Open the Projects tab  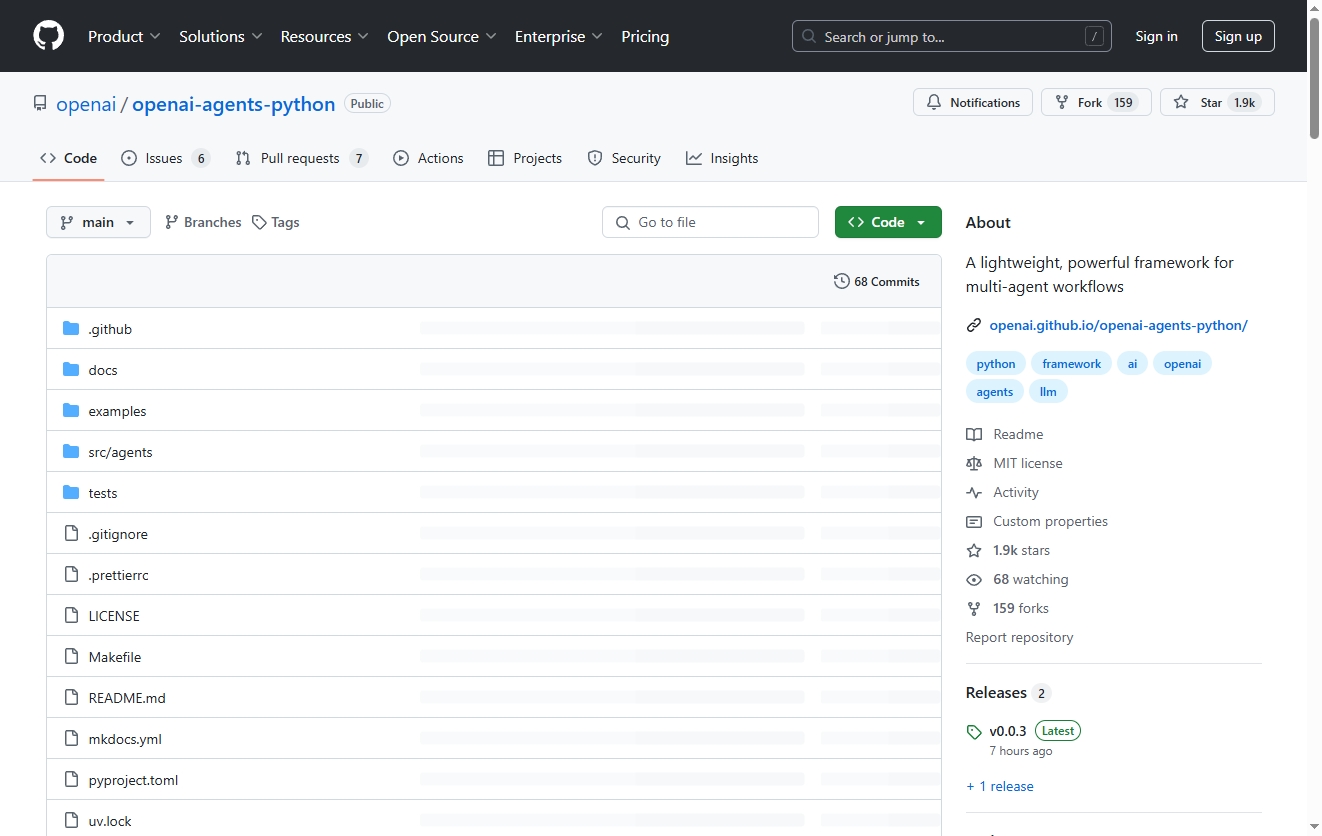coord(525,158)
